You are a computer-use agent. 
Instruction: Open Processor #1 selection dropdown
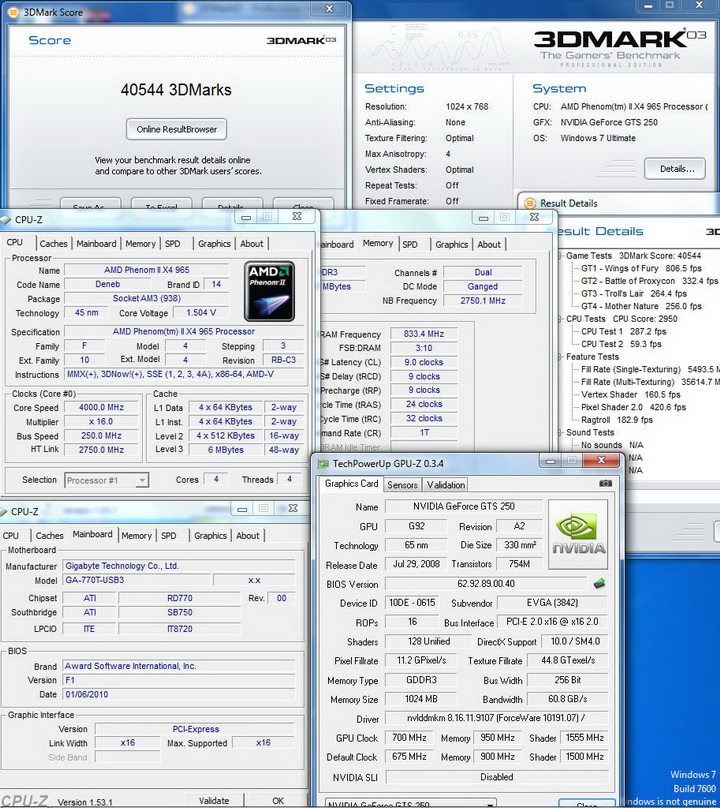[141, 480]
